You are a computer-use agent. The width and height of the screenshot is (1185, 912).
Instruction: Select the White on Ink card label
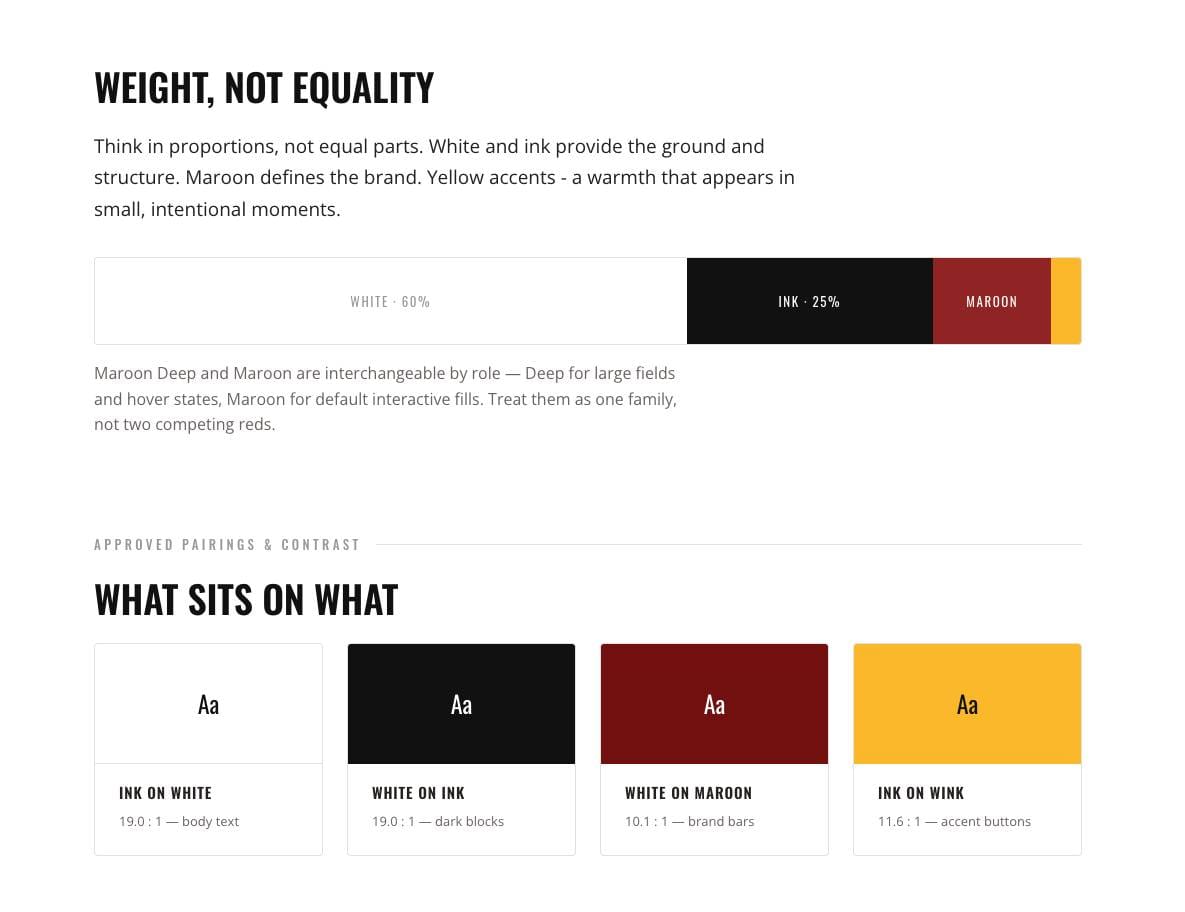point(418,793)
